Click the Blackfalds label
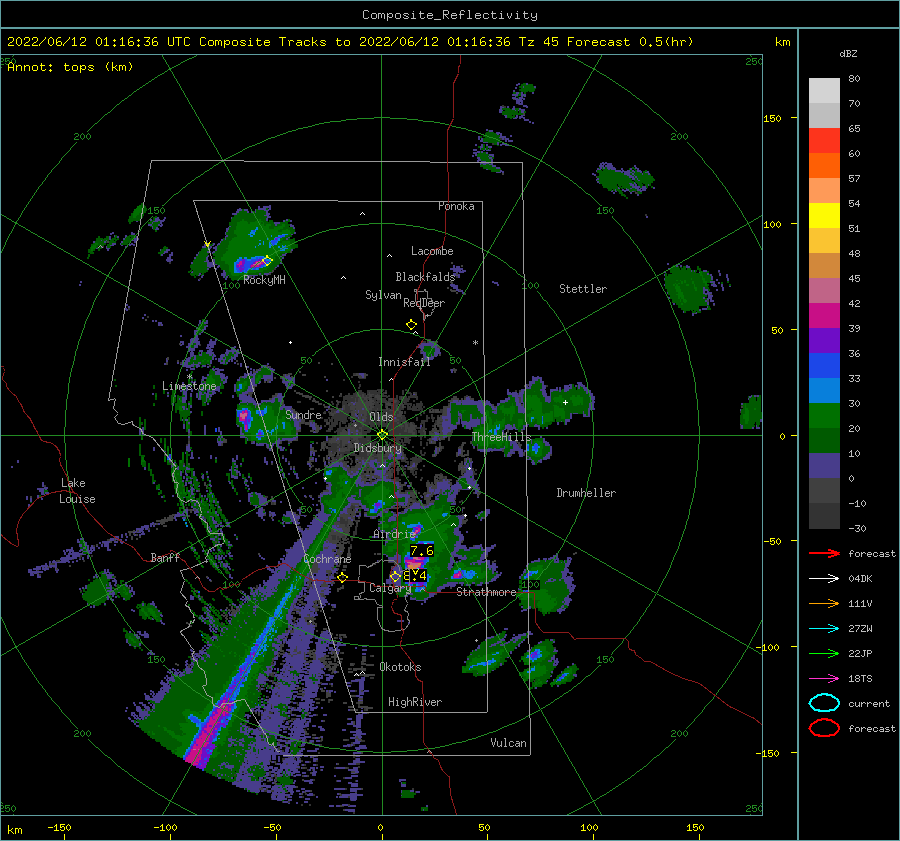The width and height of the screenshot is (900, 841). point(425,277)
